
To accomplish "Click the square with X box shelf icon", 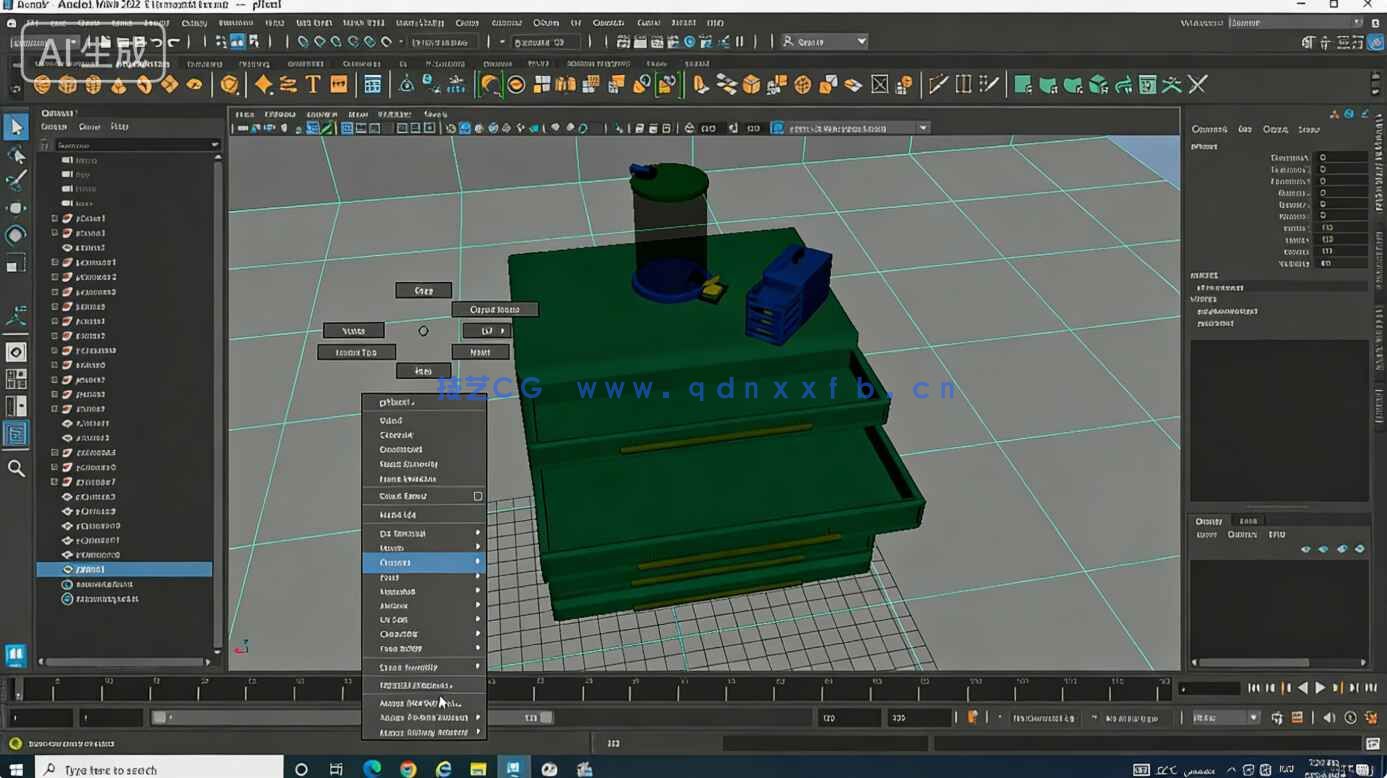I will [879, 85].
